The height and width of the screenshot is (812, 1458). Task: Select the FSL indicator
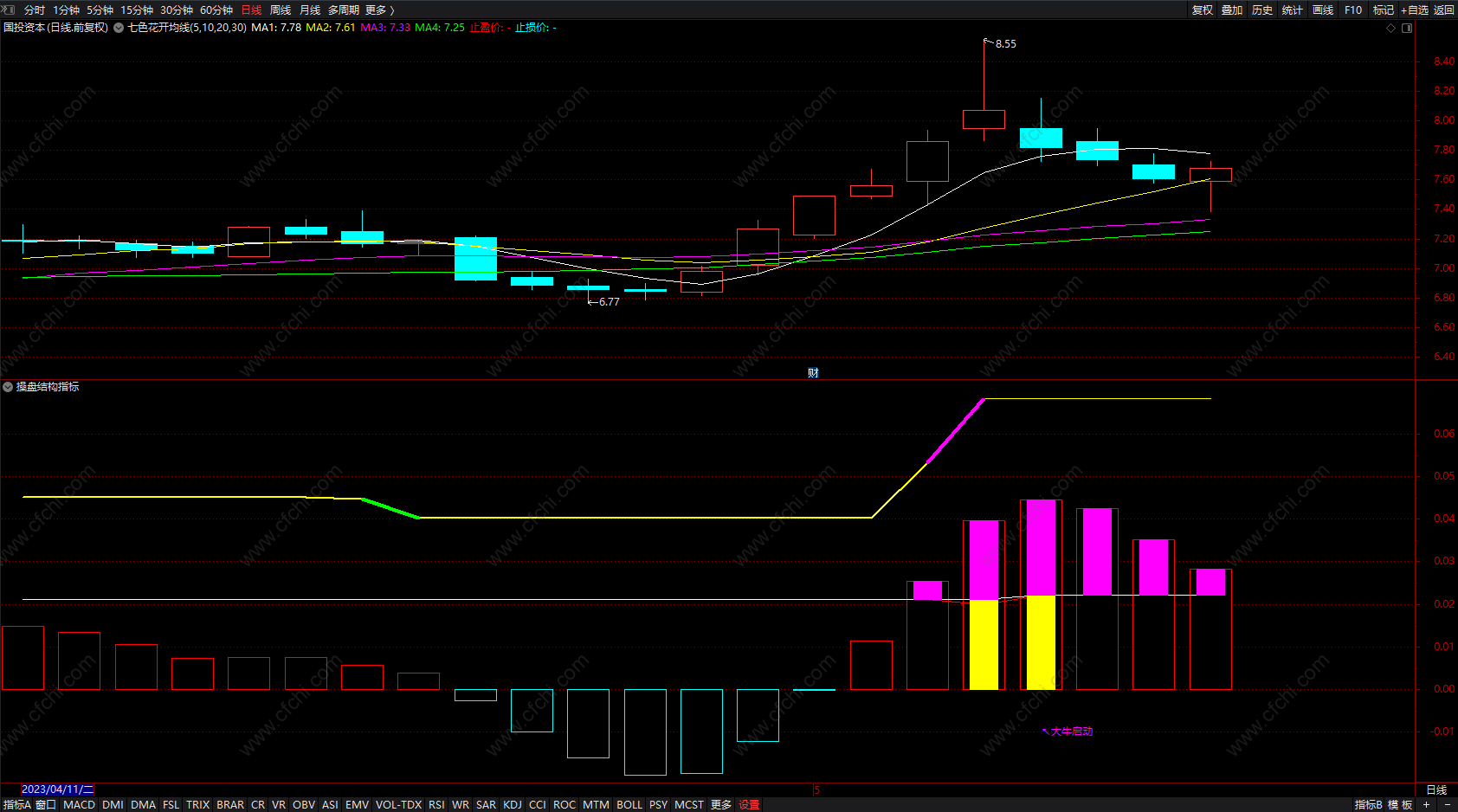pyautogui.click(x=171, y=804)
